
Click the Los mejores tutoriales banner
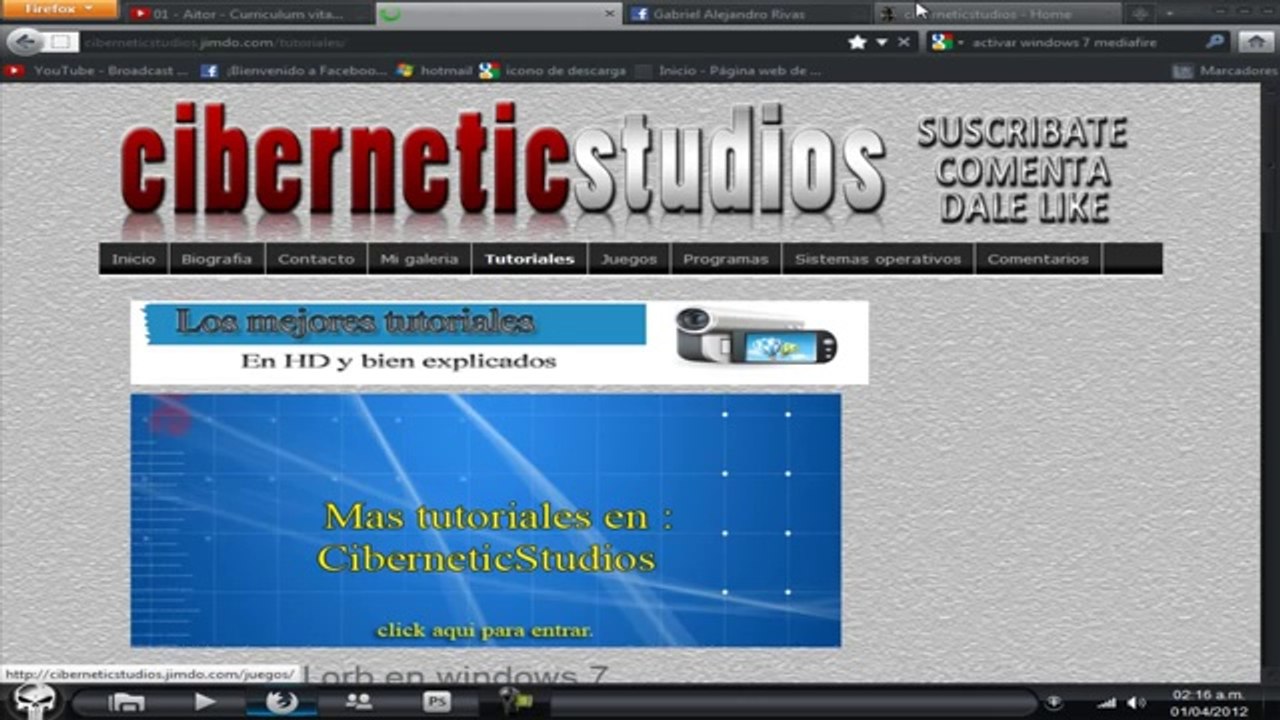click(x=499, y=342)
